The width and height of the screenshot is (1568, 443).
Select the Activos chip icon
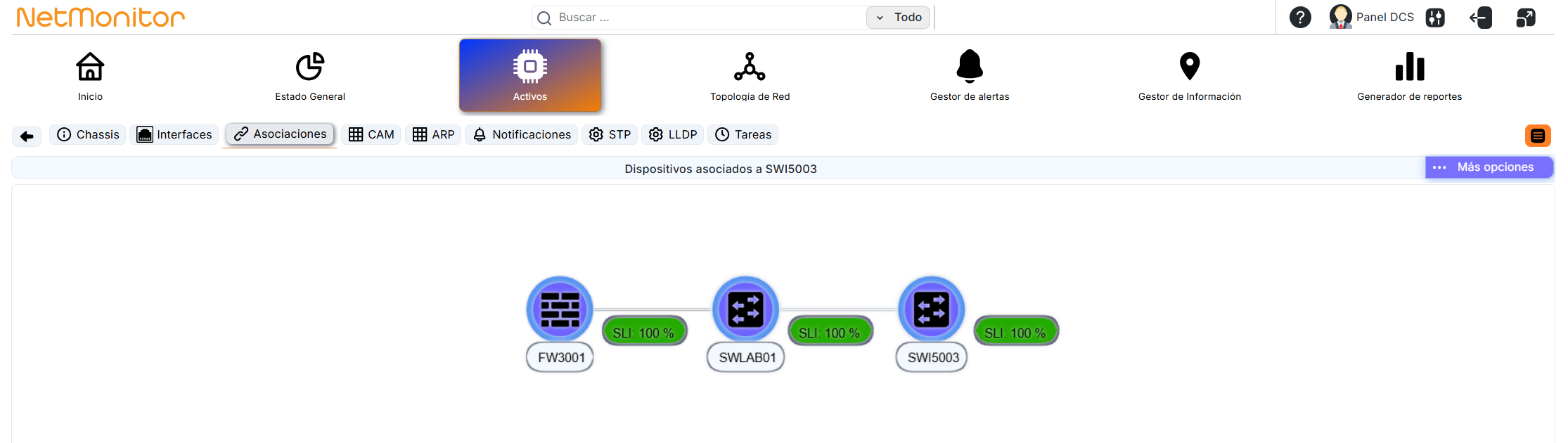[x=530, y=67]
